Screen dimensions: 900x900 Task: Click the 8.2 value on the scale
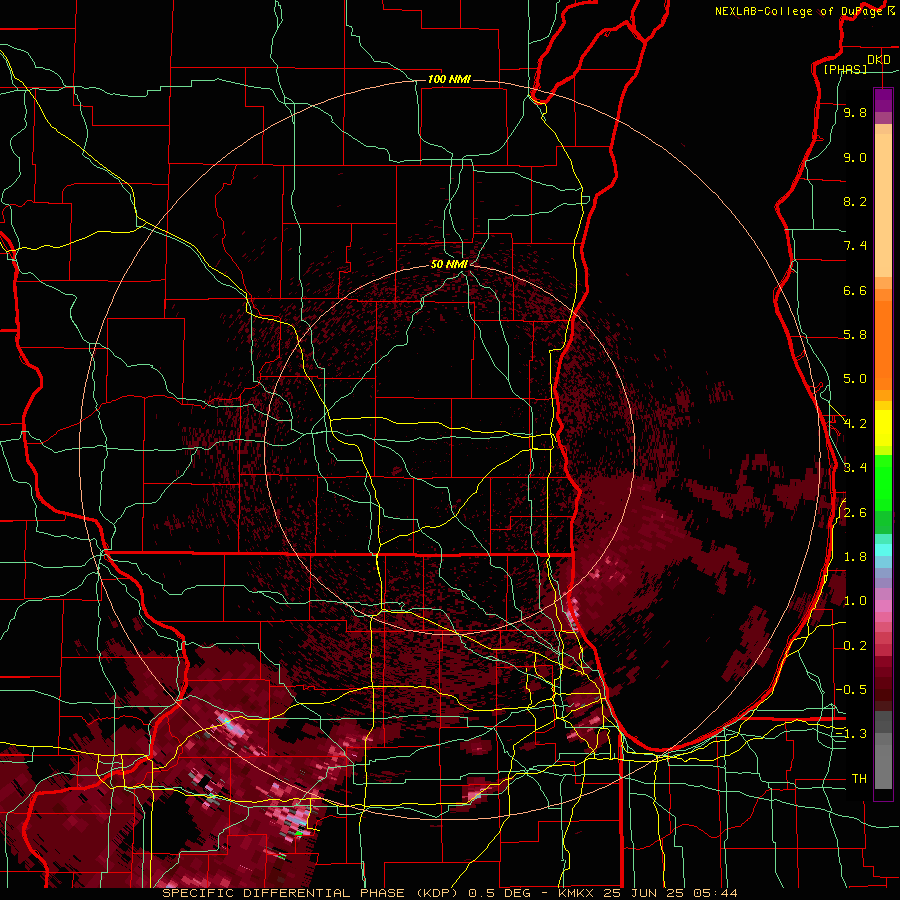pyautogui.click(x=855, y=201)
